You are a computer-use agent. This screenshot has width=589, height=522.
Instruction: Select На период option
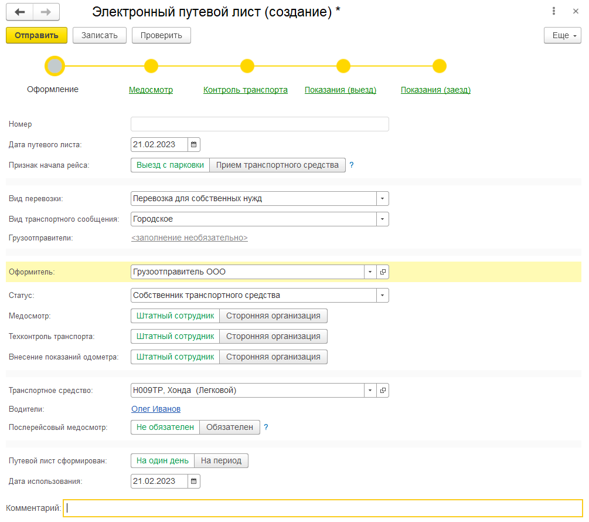pos(221,460)
